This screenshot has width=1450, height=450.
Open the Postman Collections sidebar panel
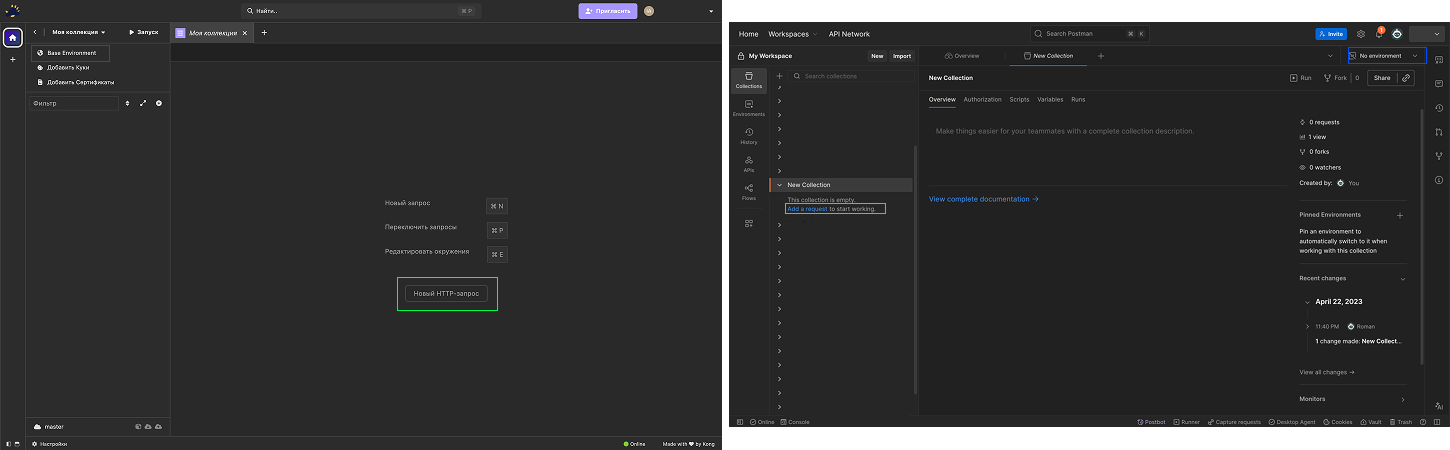[748, 80]
